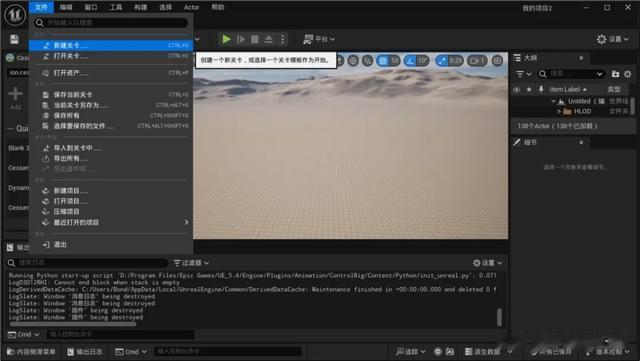Click the viewport layout grid icon
The width and height of the screenshot is (640, 361).
[x=497, y=61]
